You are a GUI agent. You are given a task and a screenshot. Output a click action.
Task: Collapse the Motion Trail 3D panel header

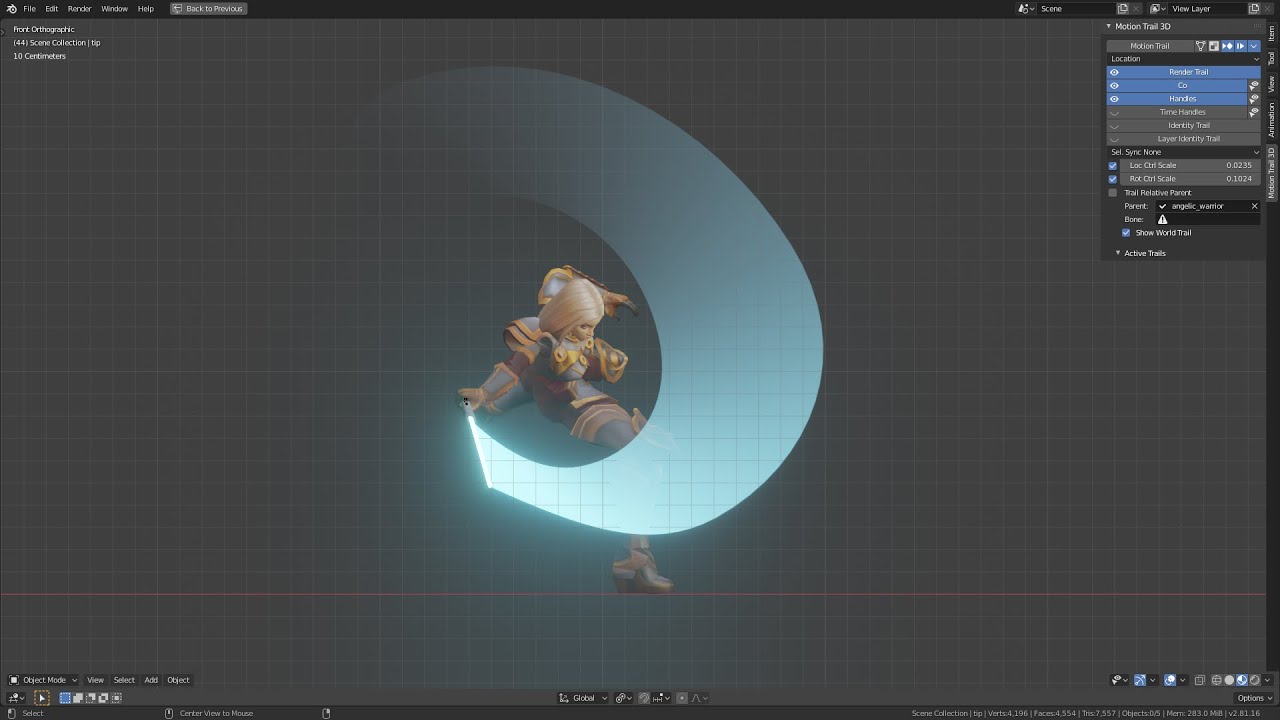point(1142,26)
